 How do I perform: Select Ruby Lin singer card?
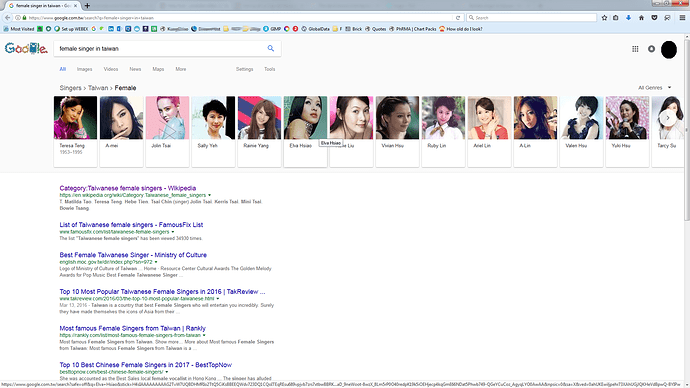click(x=443, y=132)
